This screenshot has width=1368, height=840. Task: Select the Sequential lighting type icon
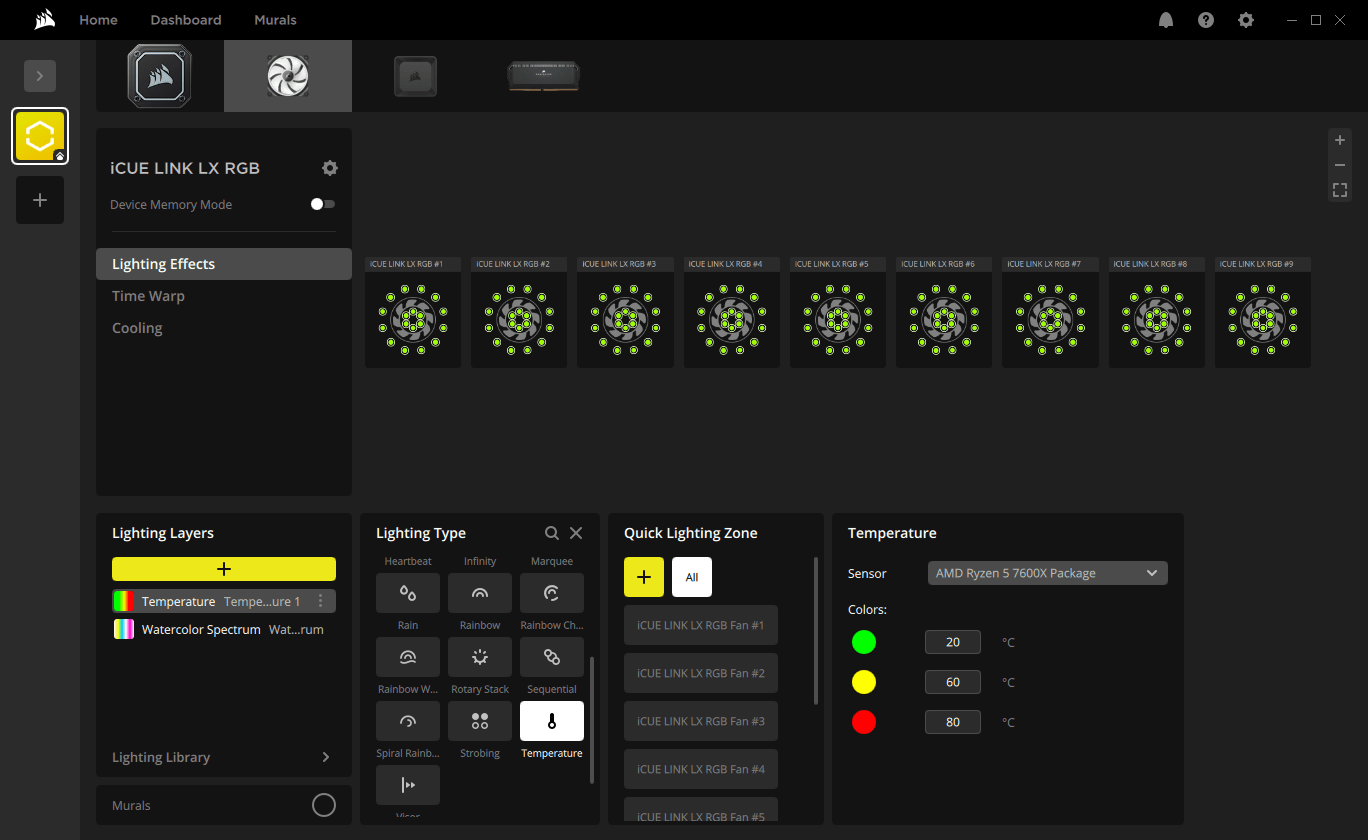[551, 657]
